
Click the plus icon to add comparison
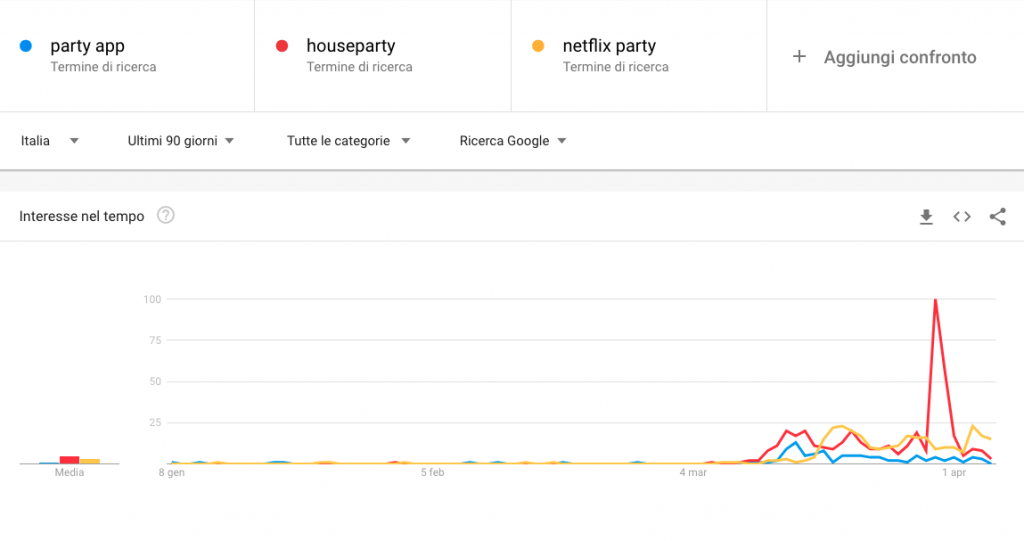coord(799,57)
